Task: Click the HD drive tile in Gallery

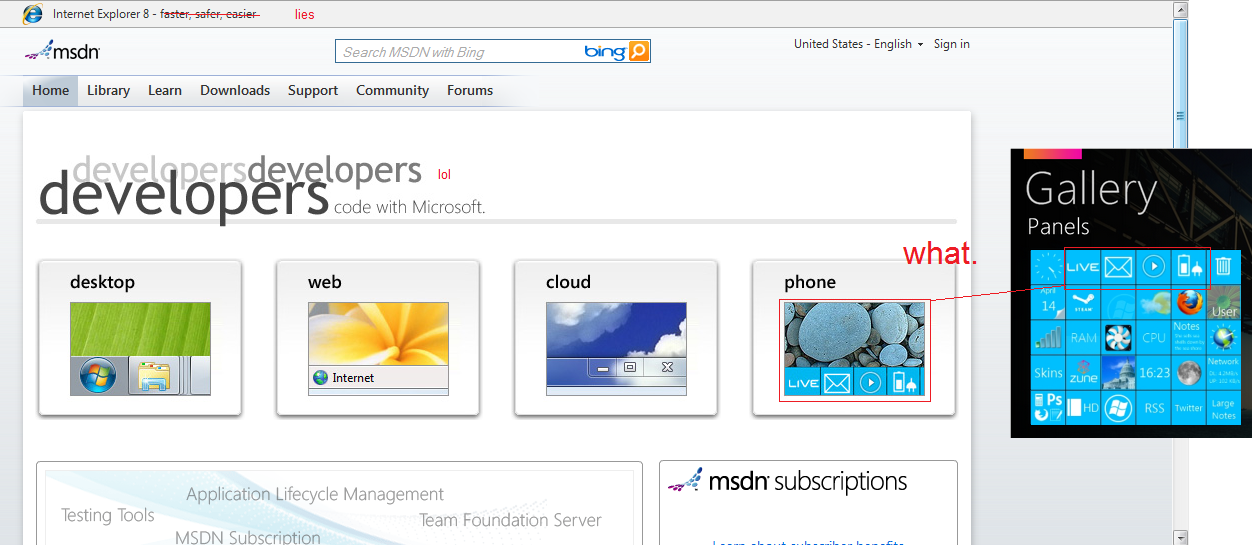Action: pyautogui.click(x=1083, y=407)
